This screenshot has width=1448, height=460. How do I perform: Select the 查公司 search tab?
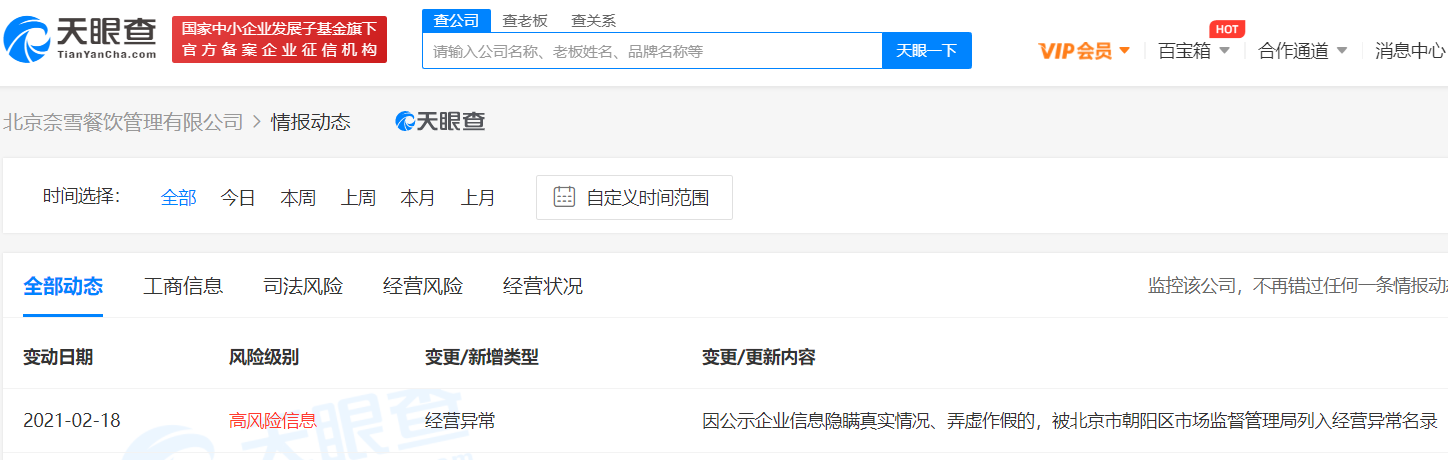click(456, 20)
